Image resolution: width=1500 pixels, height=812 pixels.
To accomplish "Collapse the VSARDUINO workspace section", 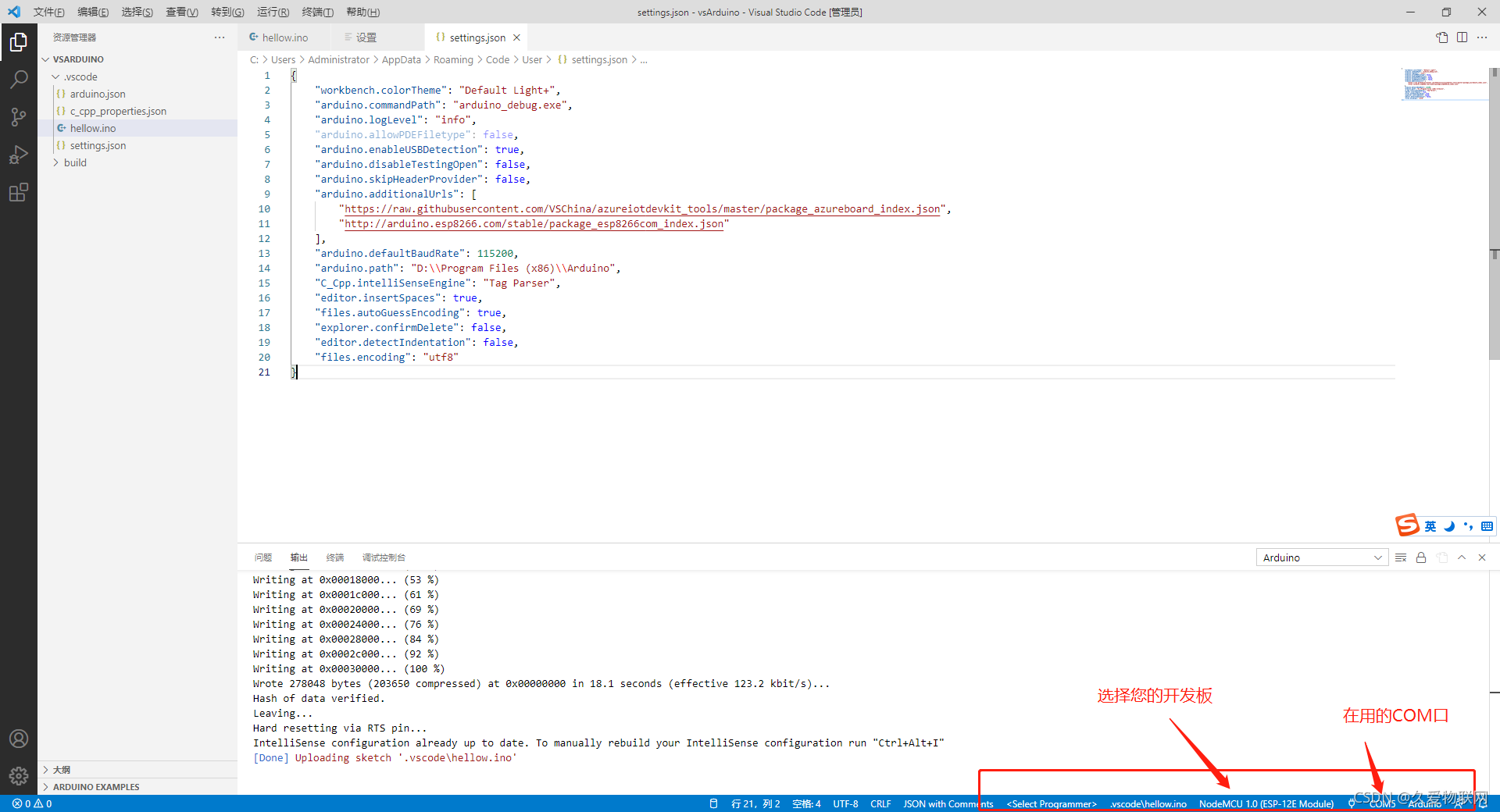I will click(137, 59).
